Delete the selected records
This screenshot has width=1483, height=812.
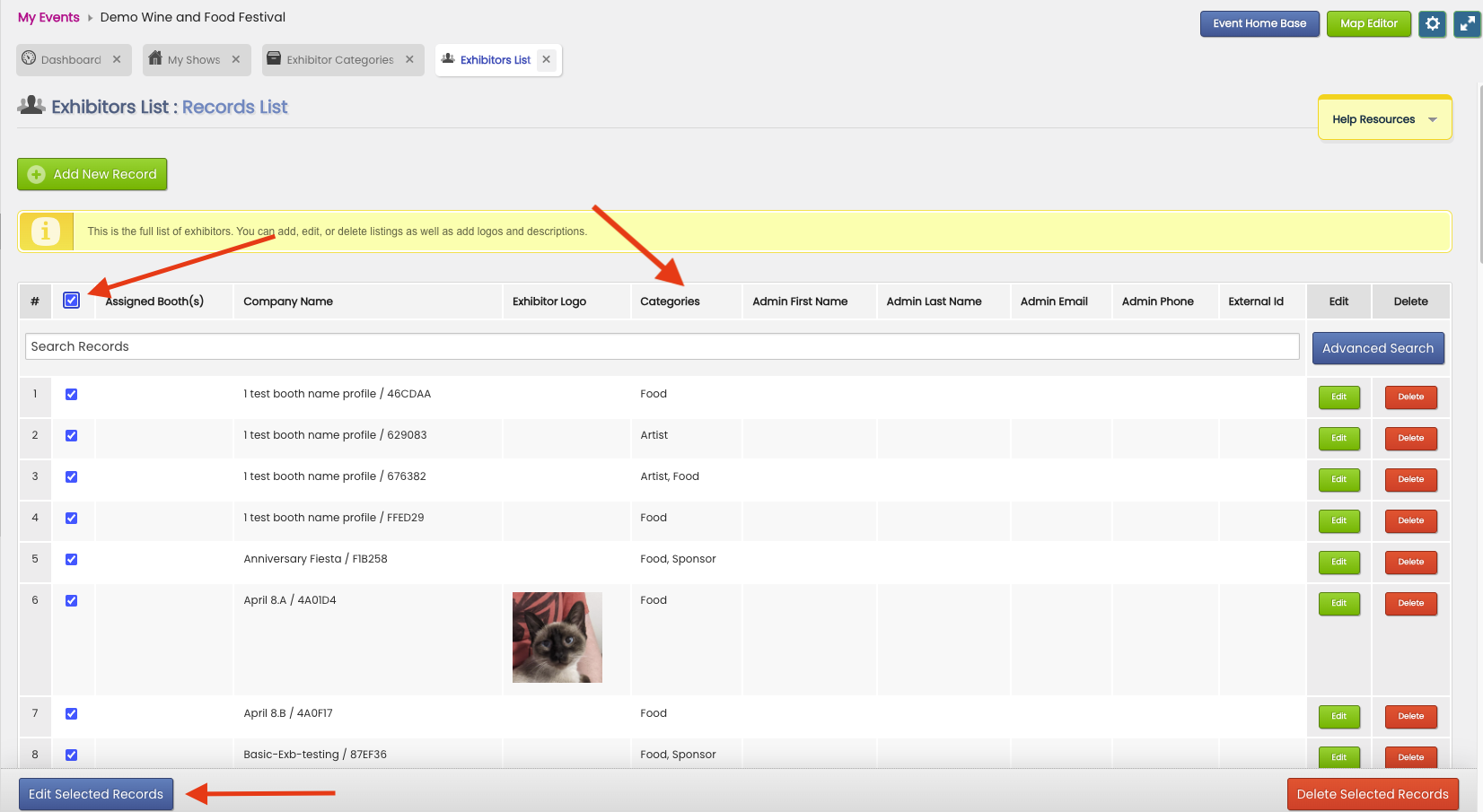1373,794
